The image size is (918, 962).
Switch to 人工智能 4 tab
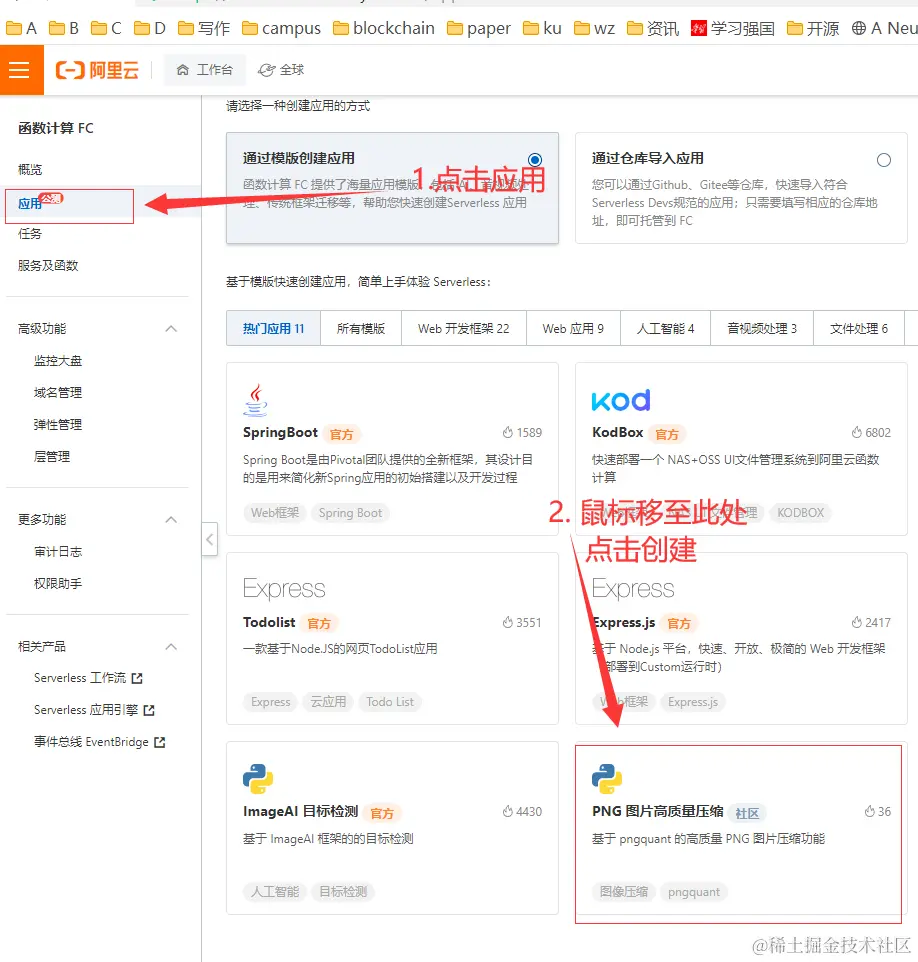665,329
